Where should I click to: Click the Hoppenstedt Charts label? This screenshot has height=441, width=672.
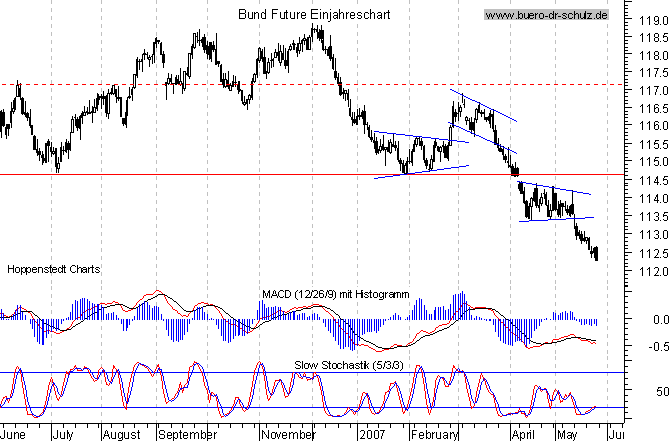pyautogui.click(x=53, y=270)
